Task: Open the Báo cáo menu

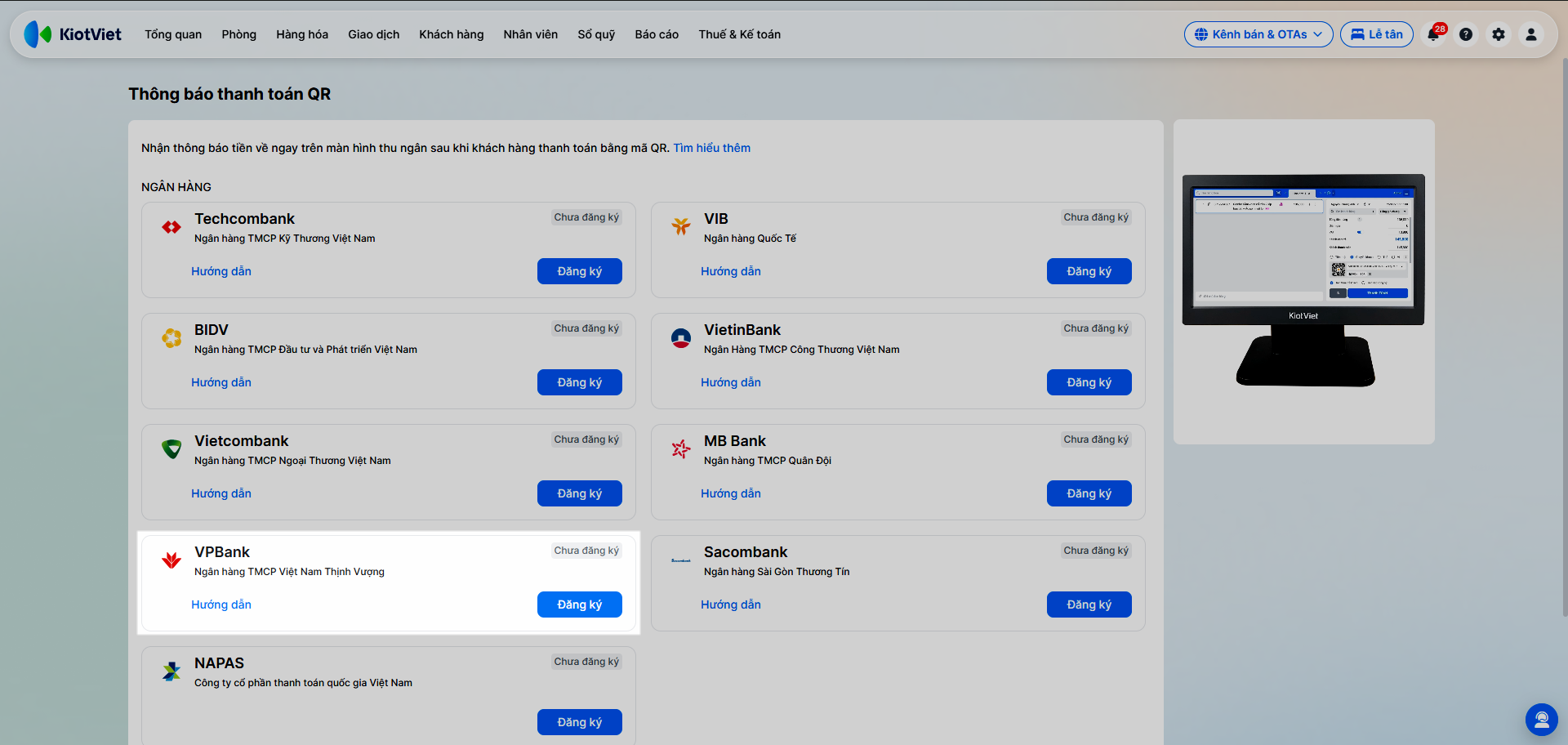Action: (x=657, y=34)
